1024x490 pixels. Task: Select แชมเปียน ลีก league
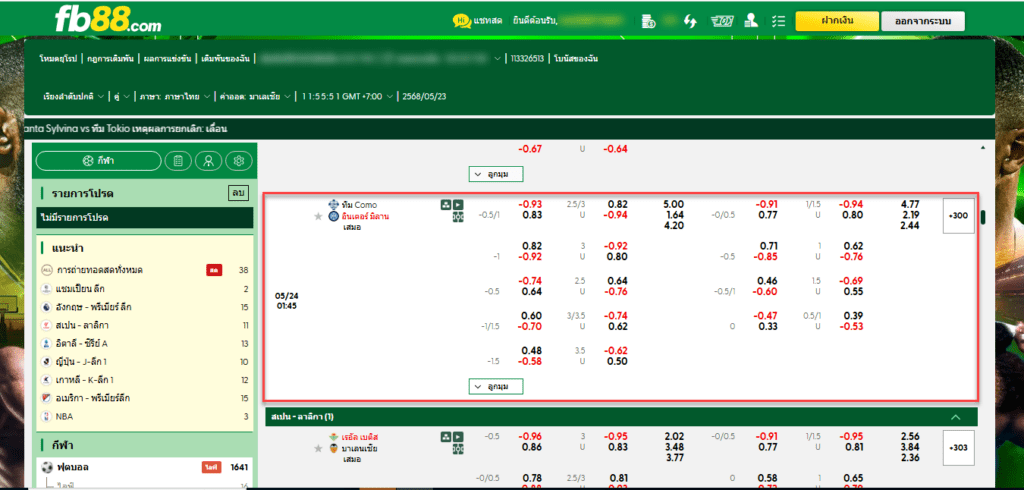(x=144, y=288)
